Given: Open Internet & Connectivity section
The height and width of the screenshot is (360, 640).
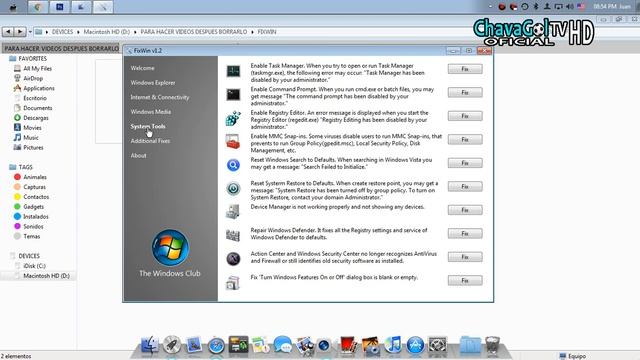Looking at the screenshot, I should tap(160, 97).
